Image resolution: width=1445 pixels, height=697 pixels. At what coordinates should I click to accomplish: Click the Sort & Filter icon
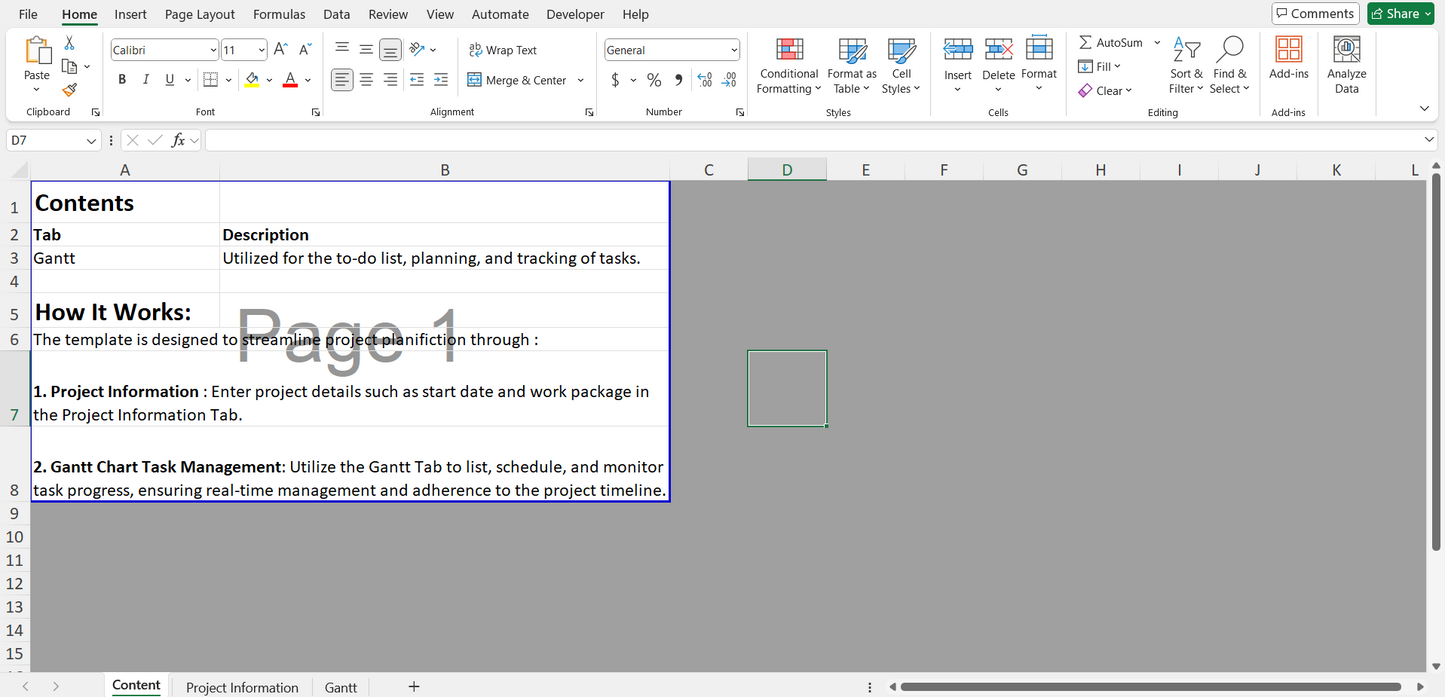[1186, 66]
